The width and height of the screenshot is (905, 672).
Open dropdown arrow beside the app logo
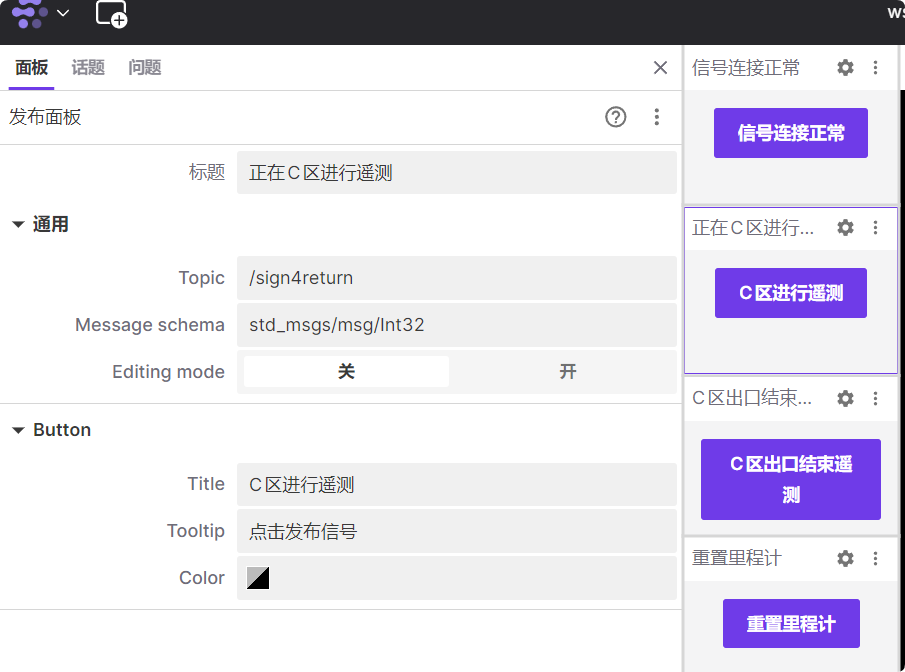(63, 14)
